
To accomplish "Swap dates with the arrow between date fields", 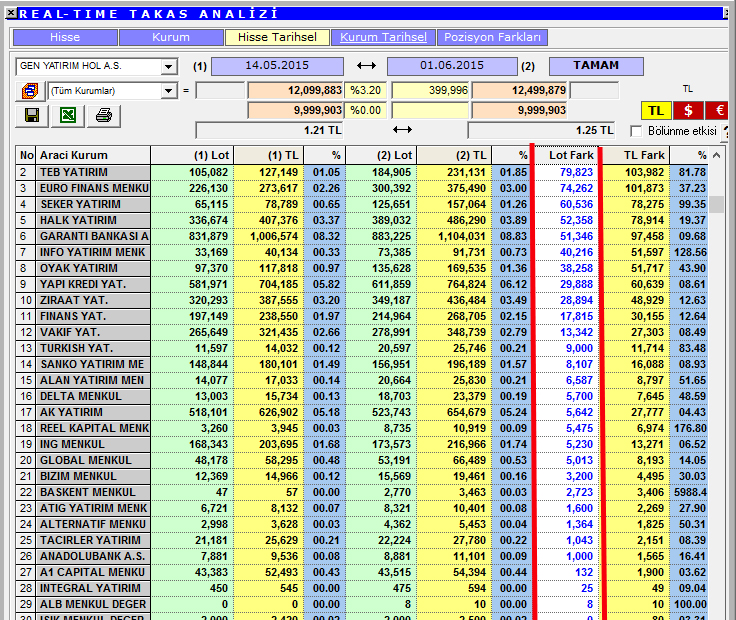I will [x=366, y=66].
